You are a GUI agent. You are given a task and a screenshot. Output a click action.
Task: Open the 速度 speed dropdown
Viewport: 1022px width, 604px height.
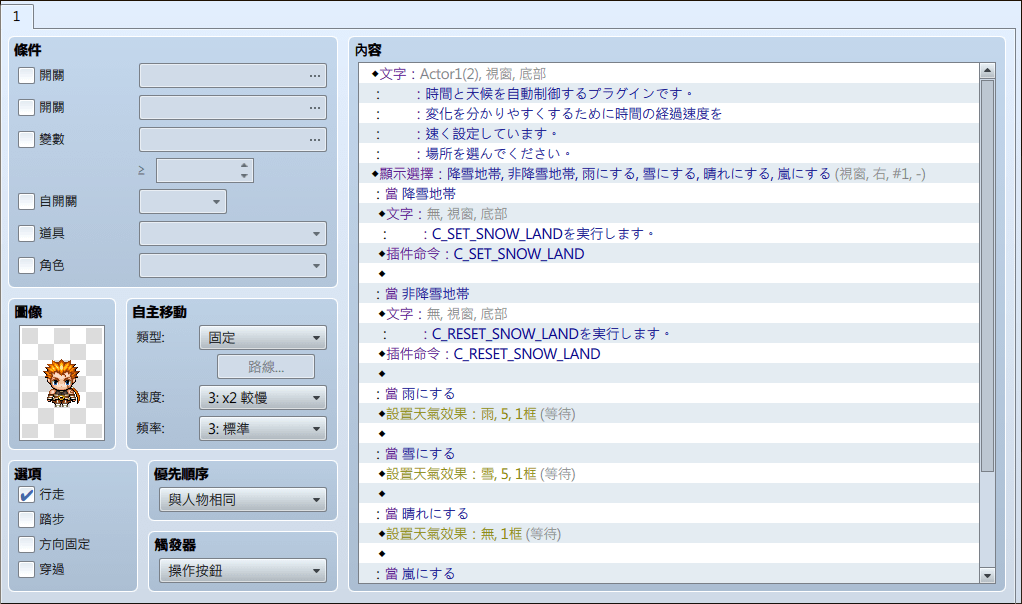point(263,397)
